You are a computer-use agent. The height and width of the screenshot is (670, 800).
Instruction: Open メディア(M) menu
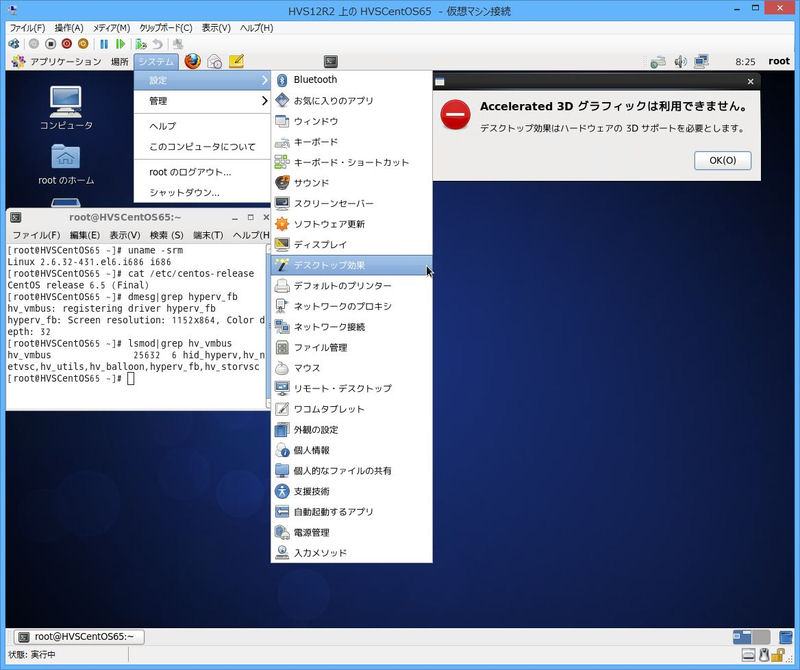point(111,28)
